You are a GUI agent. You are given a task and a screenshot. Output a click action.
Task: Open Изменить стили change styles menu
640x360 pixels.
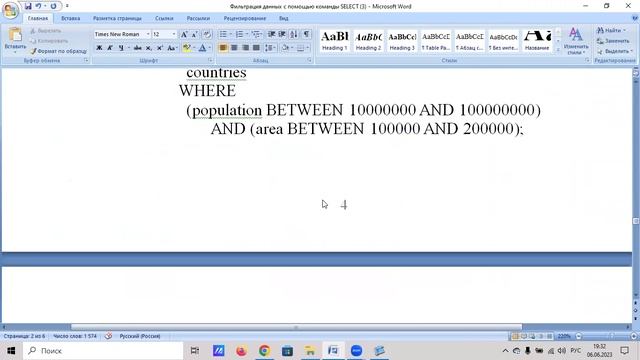(x=575, y=41)
